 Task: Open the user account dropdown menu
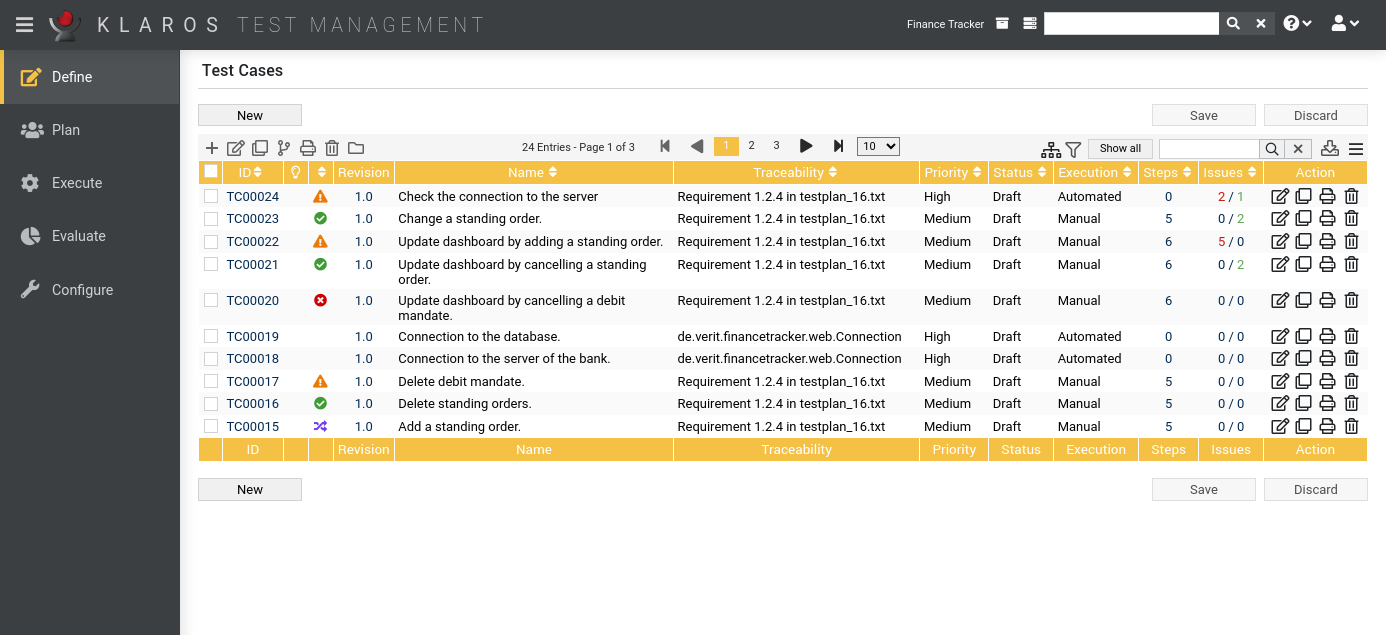click(1345, 24)
